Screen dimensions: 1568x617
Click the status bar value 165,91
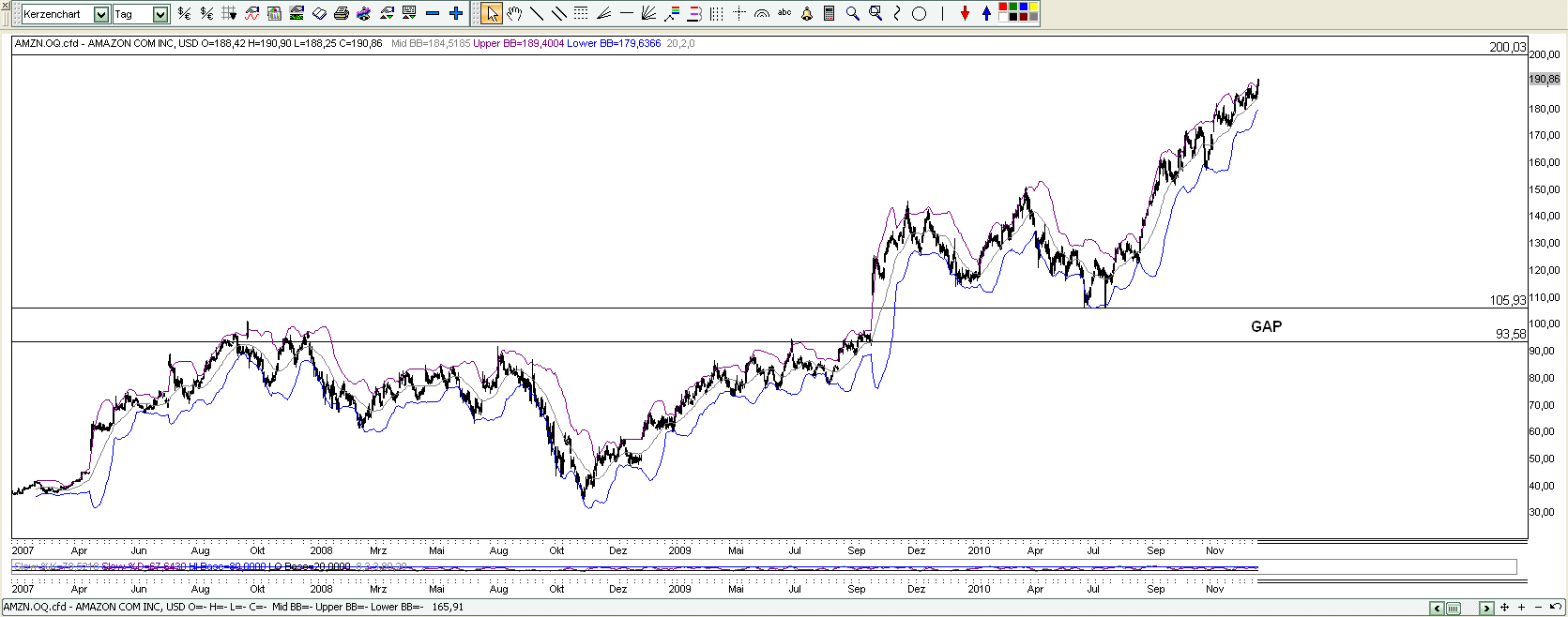click(448, 607)
